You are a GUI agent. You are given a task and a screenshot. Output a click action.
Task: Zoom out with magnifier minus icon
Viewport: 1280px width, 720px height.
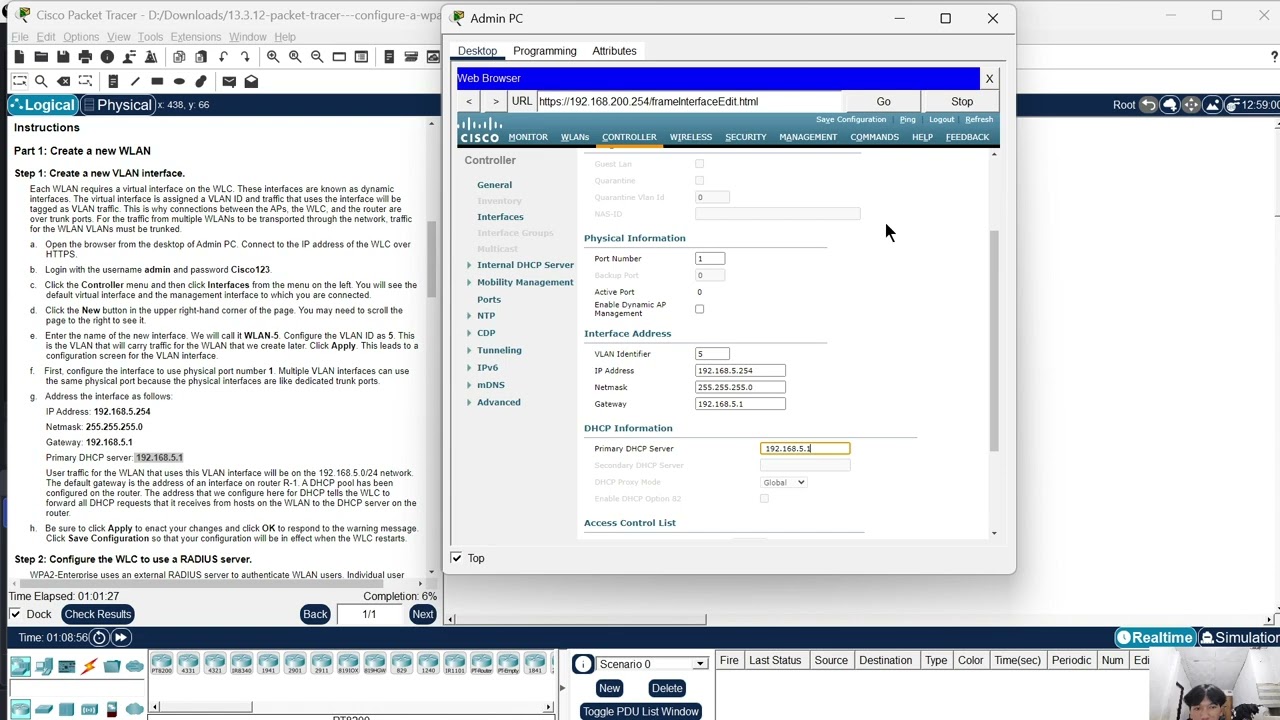317,57
